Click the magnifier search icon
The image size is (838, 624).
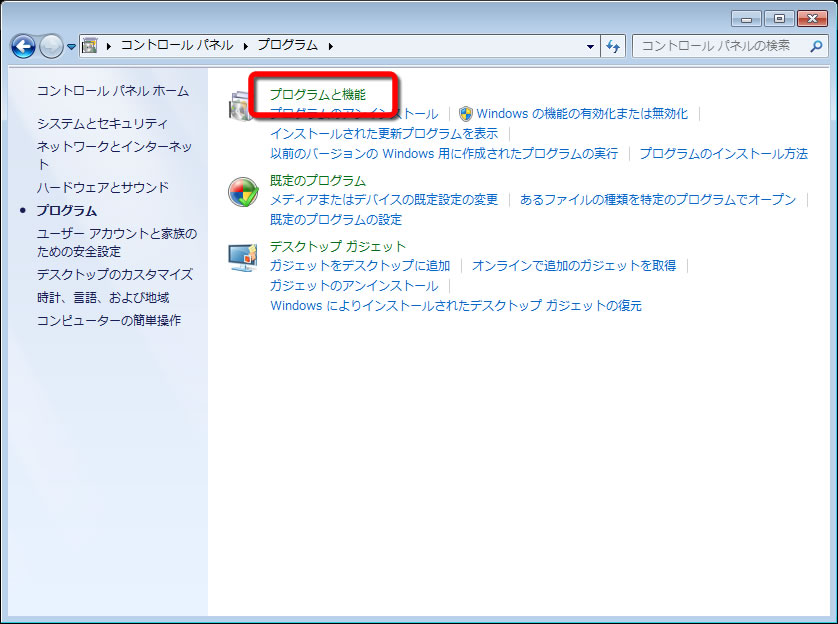(816, 46)
